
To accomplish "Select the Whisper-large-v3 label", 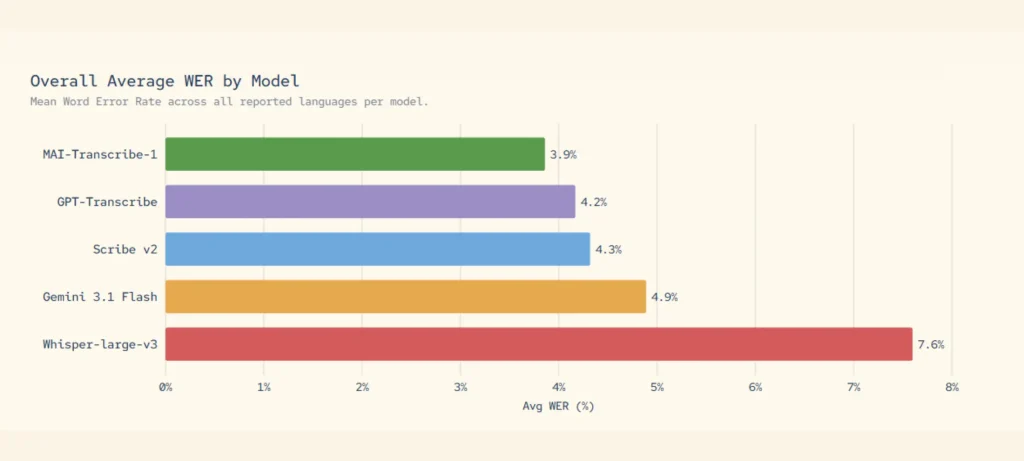I will (100, 344).
